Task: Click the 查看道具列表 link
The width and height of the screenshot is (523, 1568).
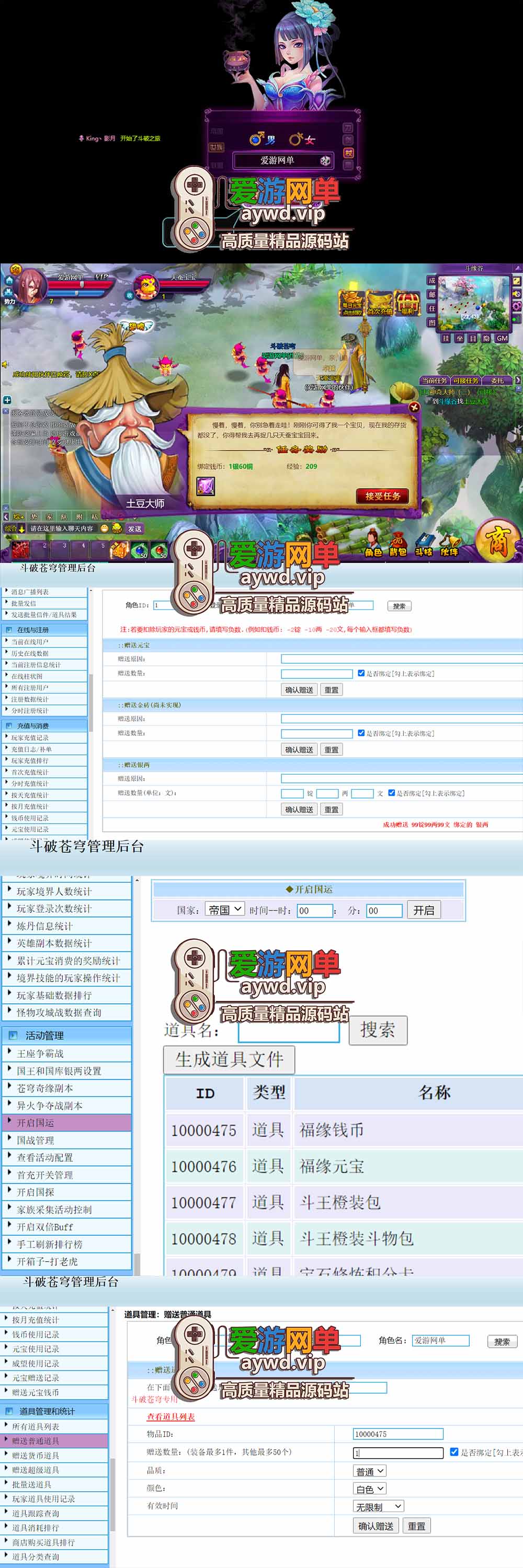Action: tap(171, 1416)
